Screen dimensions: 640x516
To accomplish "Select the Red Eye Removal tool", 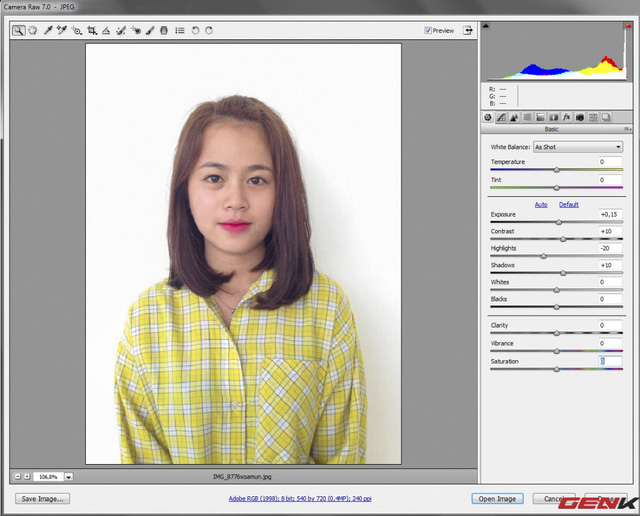I will [136, 30].
